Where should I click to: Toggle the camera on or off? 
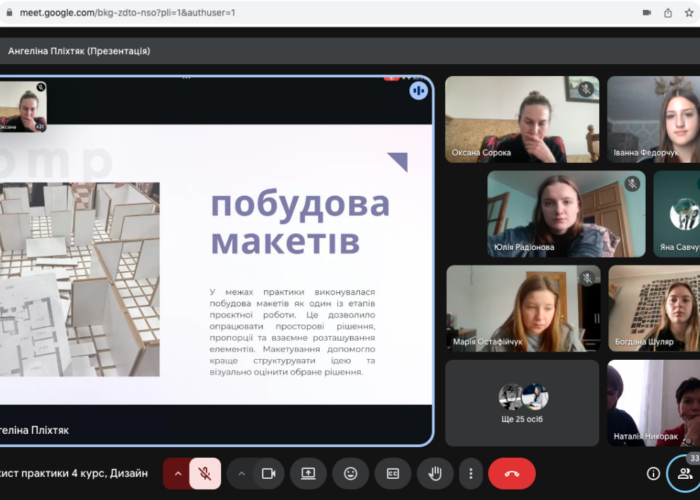click(x=268, y=473)
